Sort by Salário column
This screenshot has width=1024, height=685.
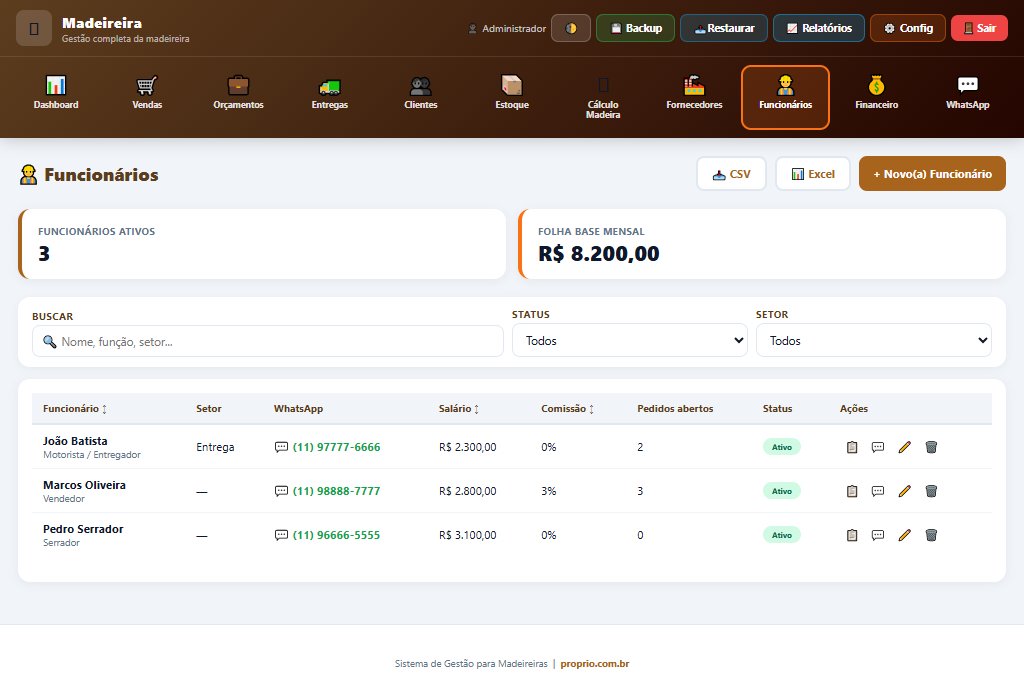[x=458, y=409]
